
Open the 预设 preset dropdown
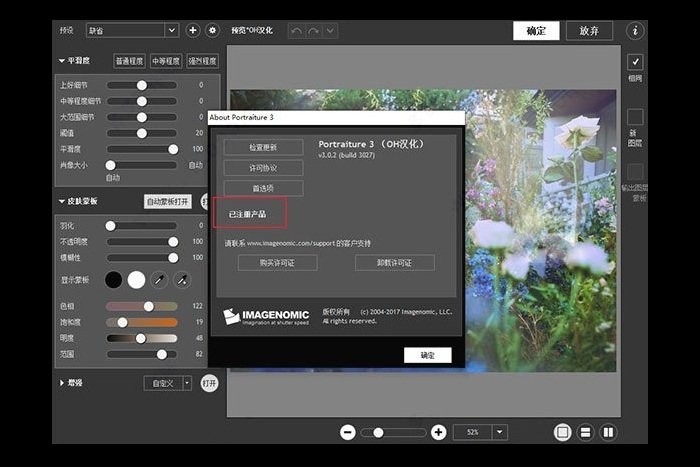[131, 31]
